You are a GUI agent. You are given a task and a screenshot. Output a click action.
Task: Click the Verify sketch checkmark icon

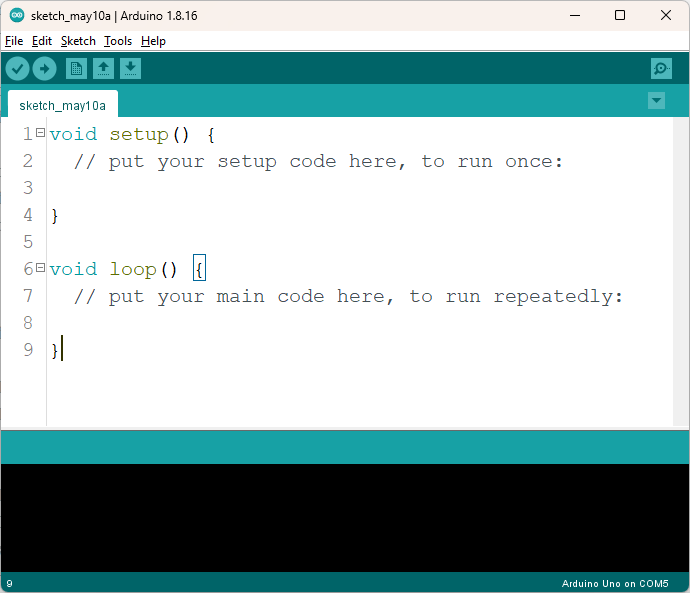[x=18, y=68]
